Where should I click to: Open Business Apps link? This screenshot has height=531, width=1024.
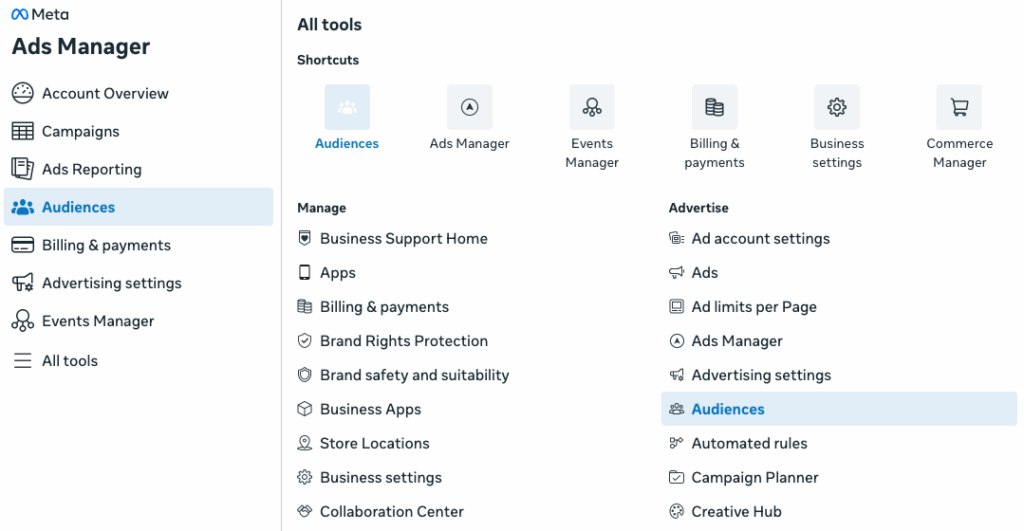point(370,409)
